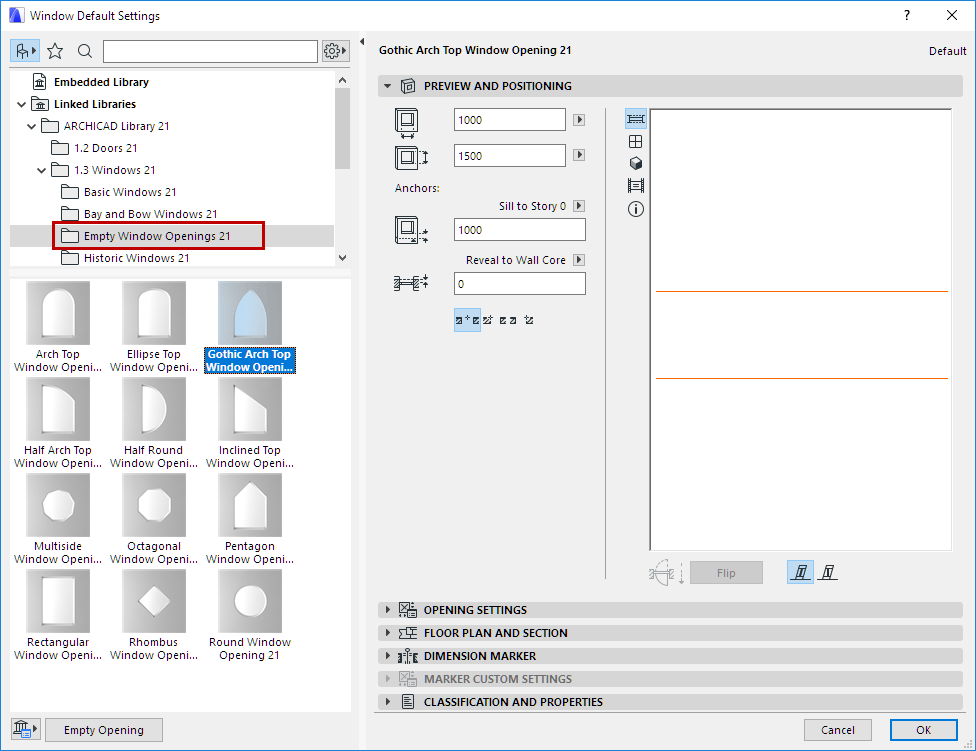The width and height of the screenshot is (976, 751).
Task: Collapse the Linked Libraries node
Action: click(21, 105)
